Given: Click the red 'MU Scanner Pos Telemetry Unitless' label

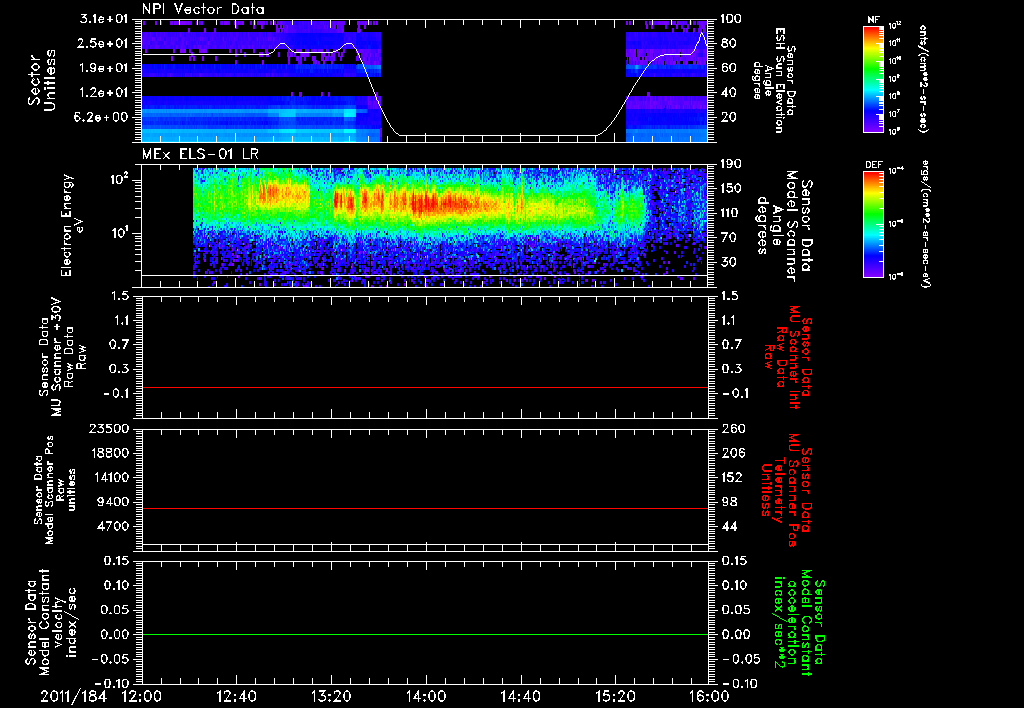Looking at the screenshot, I should (x=786, y=490).
